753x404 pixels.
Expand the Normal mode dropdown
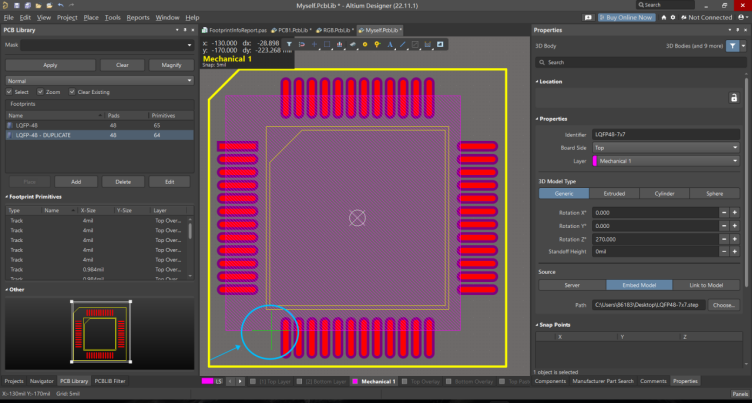click(97, 80)
